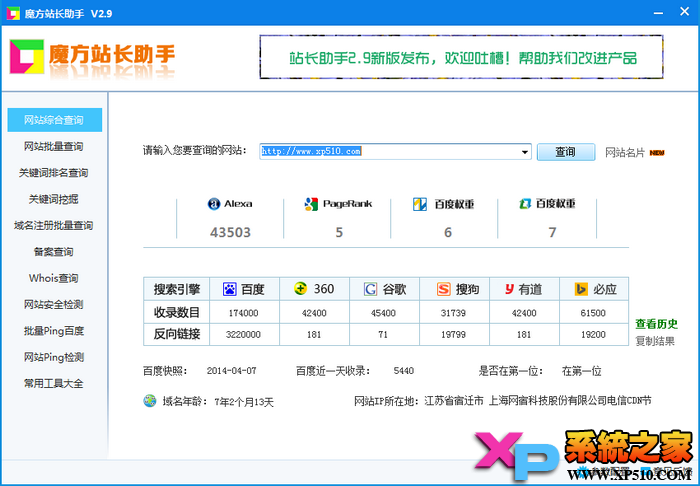
Task: Click the 360 search engine icon
Action: point(300,288)
